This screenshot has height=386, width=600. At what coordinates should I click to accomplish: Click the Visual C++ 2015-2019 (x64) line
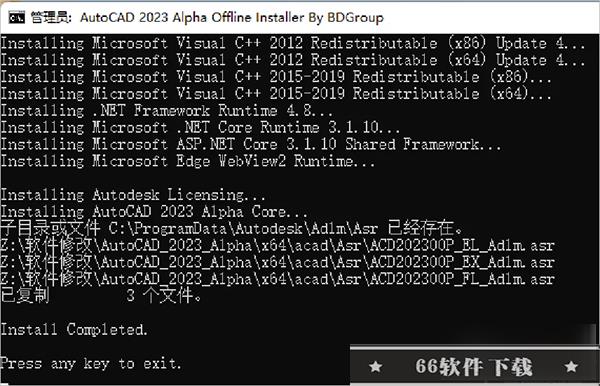click(276, 94)
